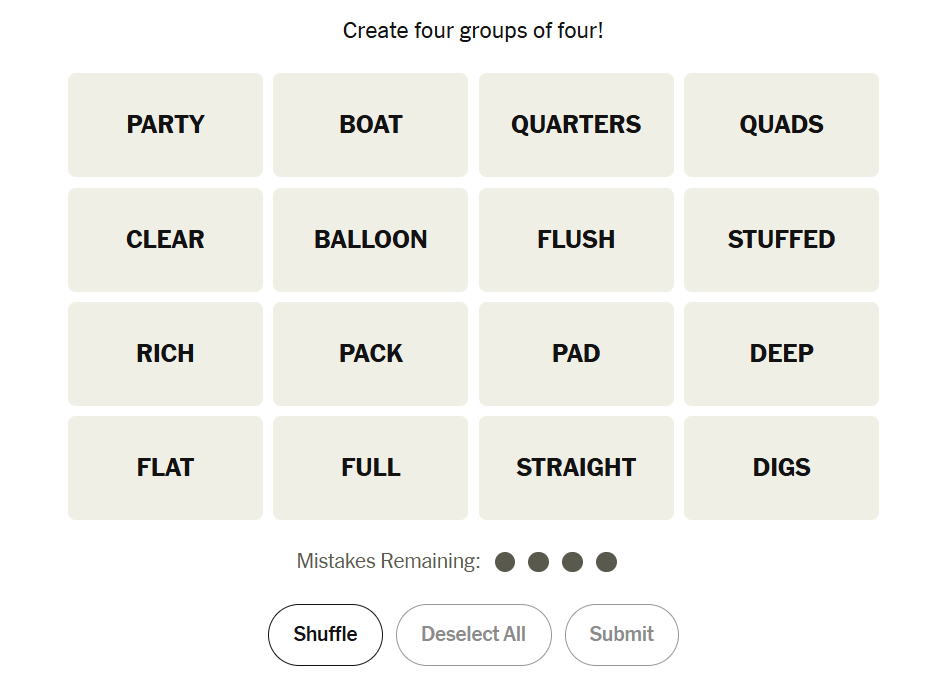Pick the QUARTERS tile

point(576,125)
